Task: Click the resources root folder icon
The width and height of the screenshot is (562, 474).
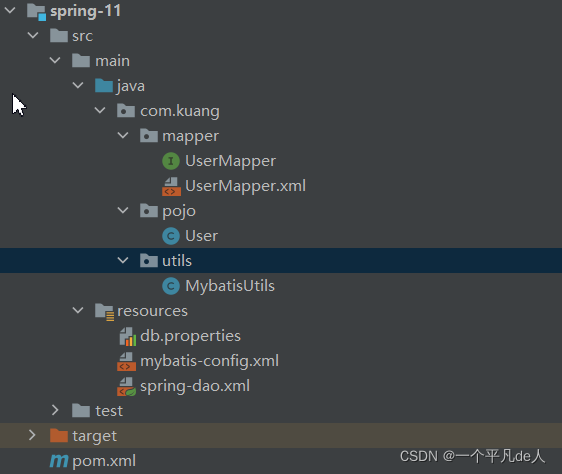Action: (x=105, y=312)
